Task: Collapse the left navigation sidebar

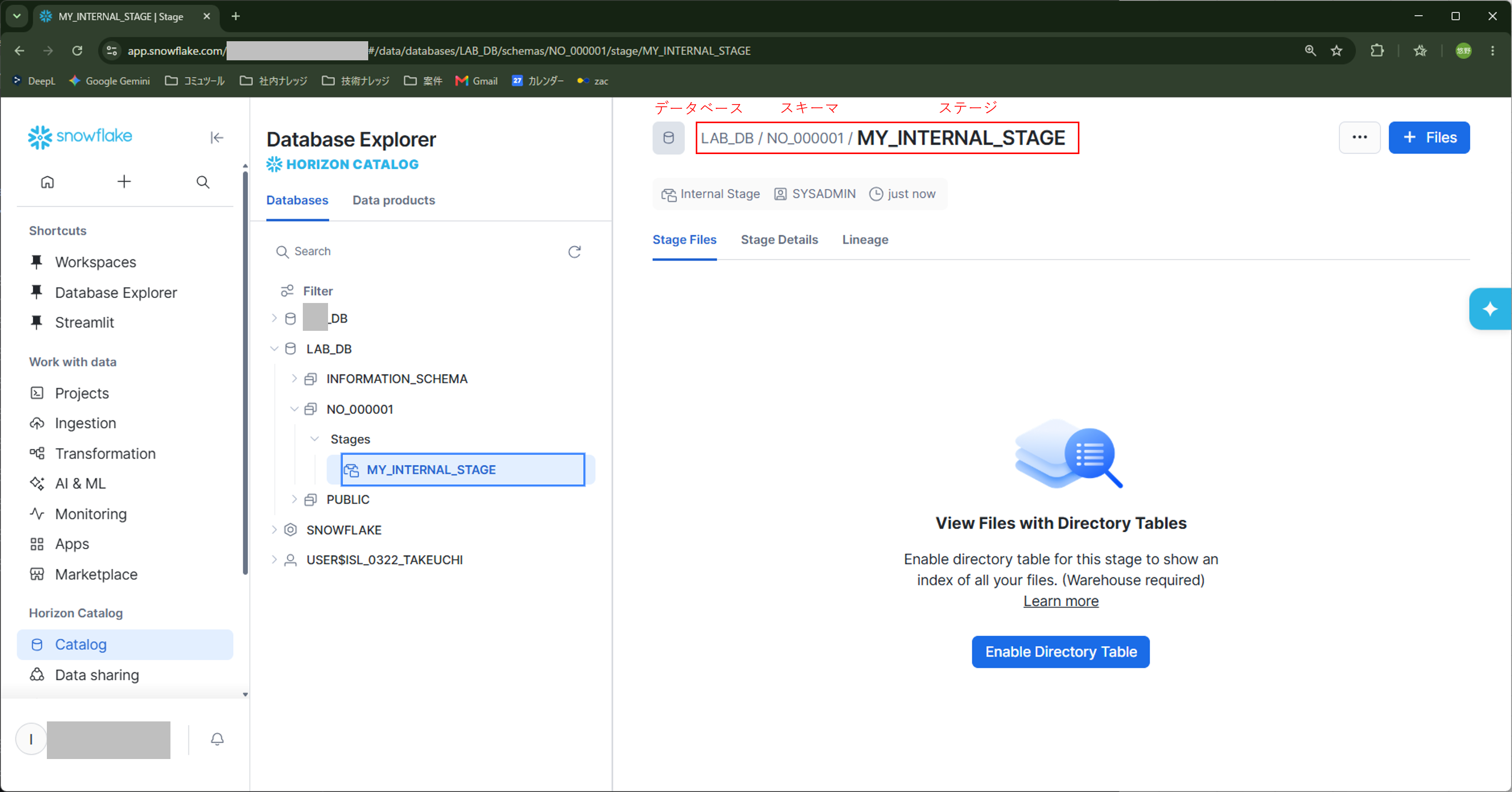Action: (217, 138)
